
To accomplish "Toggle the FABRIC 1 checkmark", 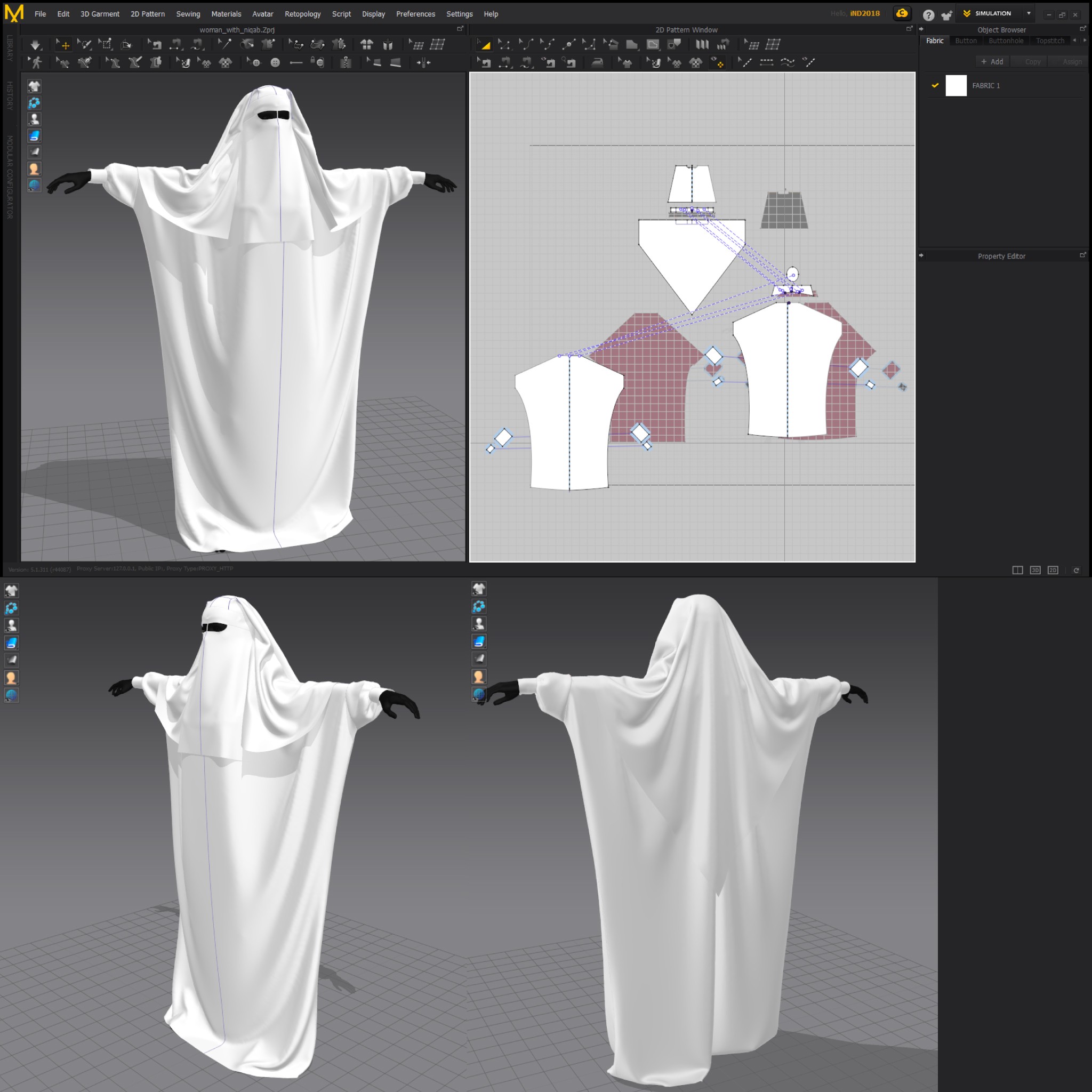I will coord(935,85).
